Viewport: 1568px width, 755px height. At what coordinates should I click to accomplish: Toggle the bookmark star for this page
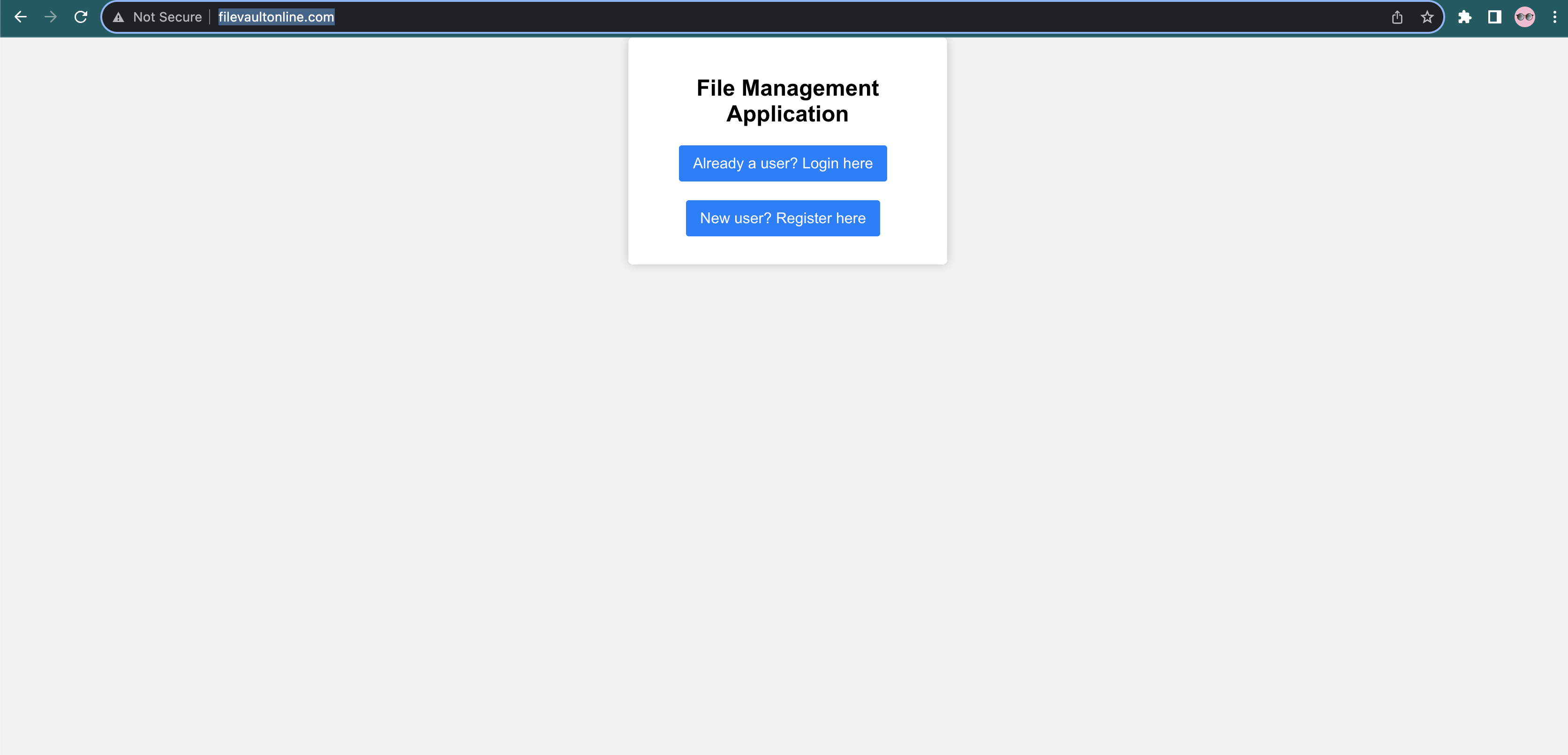tap(1427, 17)
